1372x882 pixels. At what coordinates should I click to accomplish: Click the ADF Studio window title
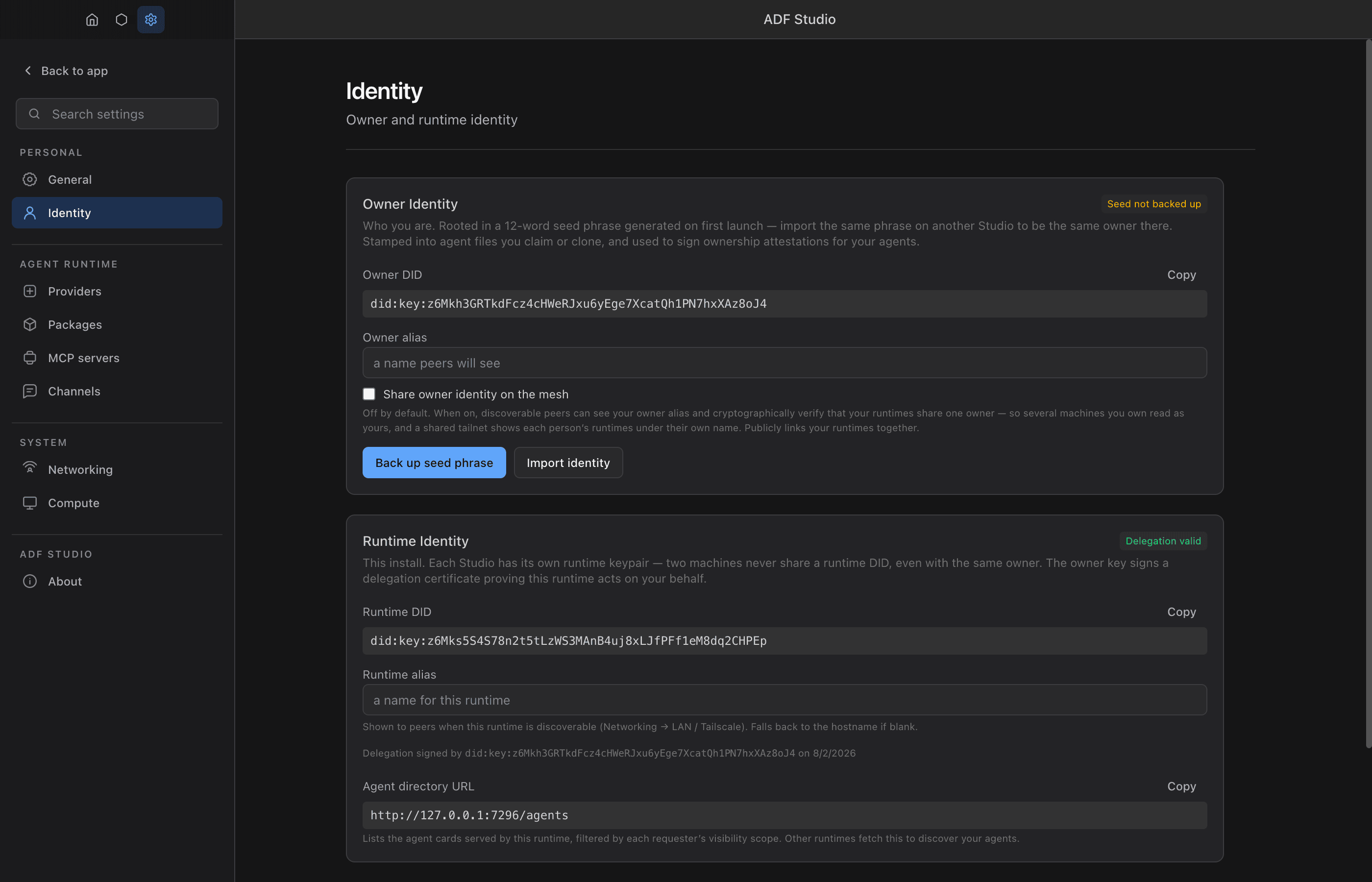799,20
